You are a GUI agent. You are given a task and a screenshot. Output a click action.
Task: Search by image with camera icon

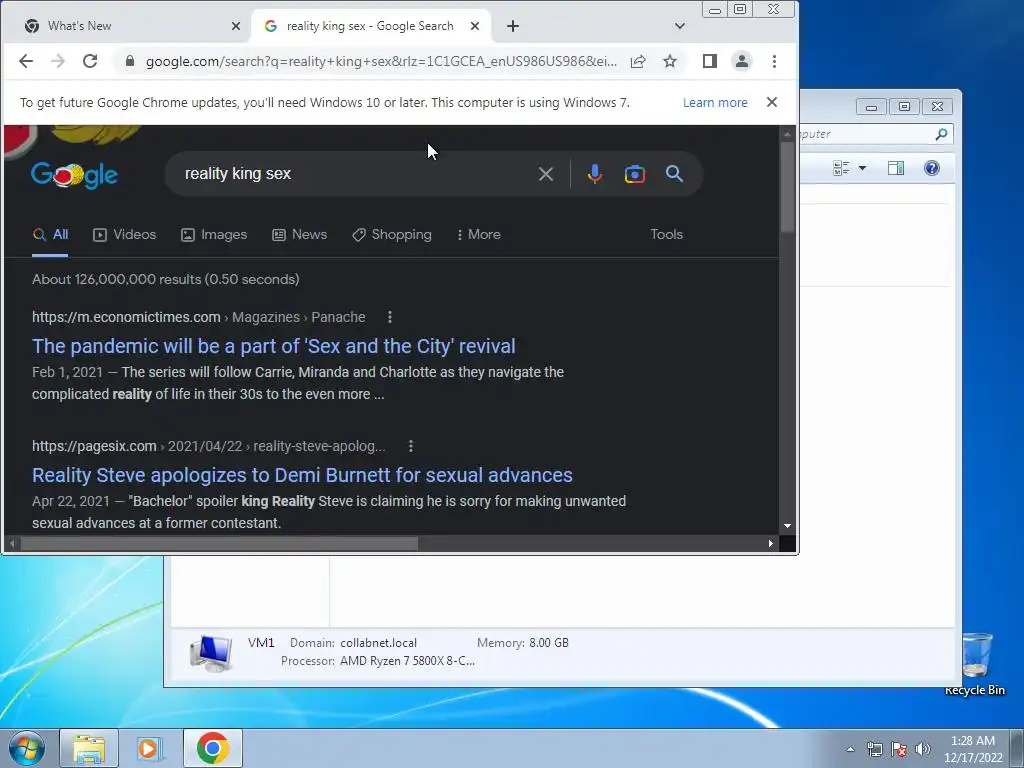pyautogui.click(x=635, y=174)
